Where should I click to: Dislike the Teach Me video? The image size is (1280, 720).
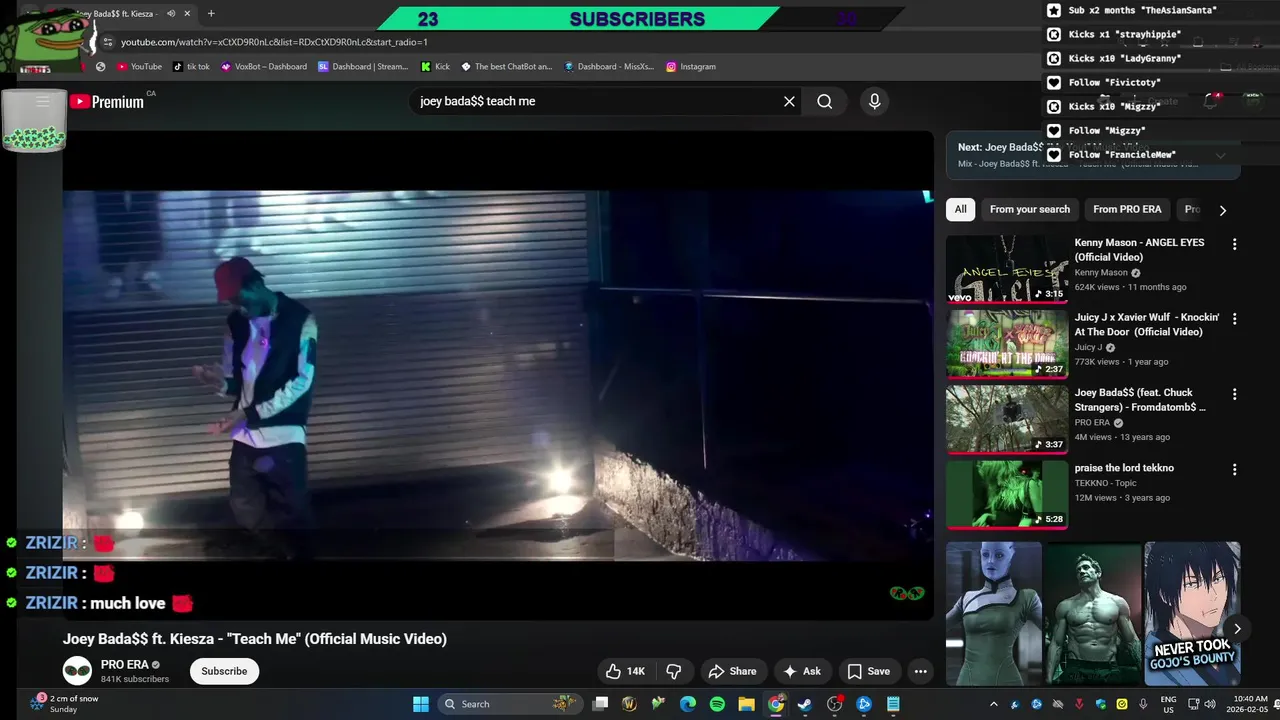coord(674,671)
